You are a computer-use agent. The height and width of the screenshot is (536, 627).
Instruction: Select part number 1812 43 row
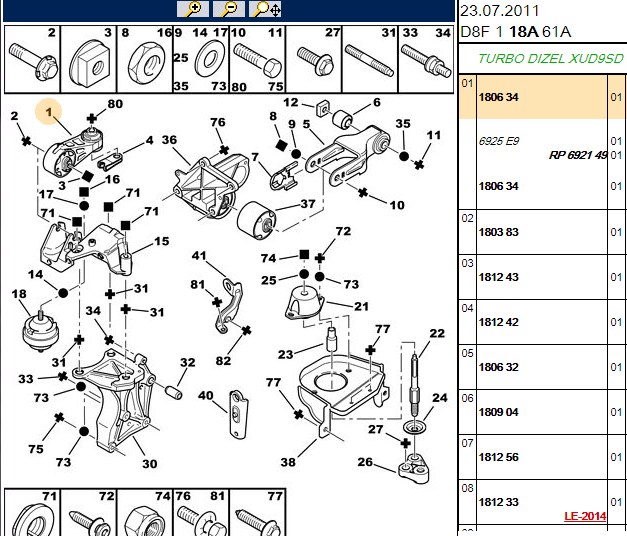pos(543,277)
